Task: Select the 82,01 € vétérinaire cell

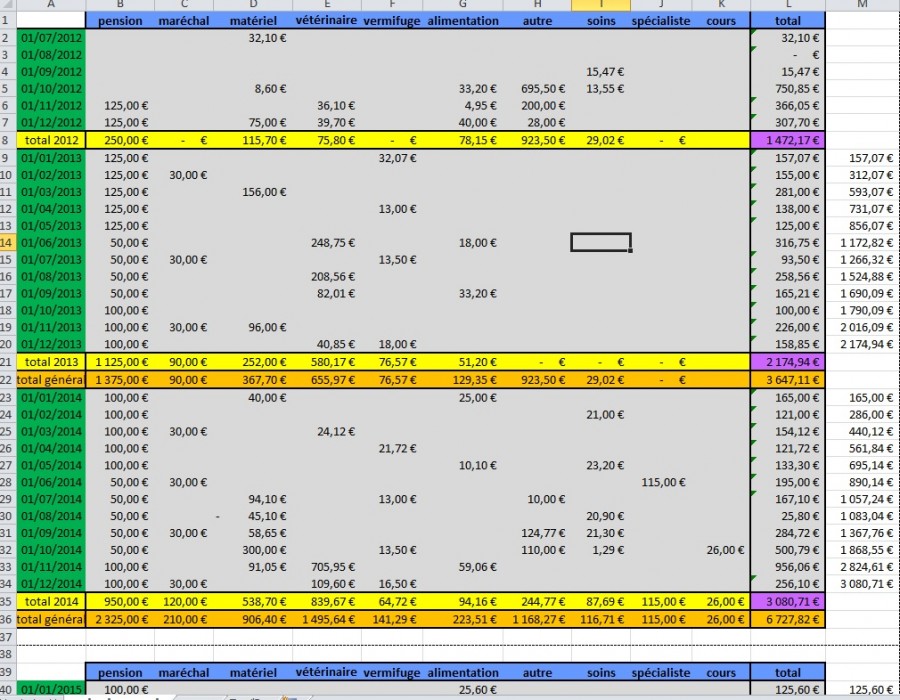Action: click(327, 294)
